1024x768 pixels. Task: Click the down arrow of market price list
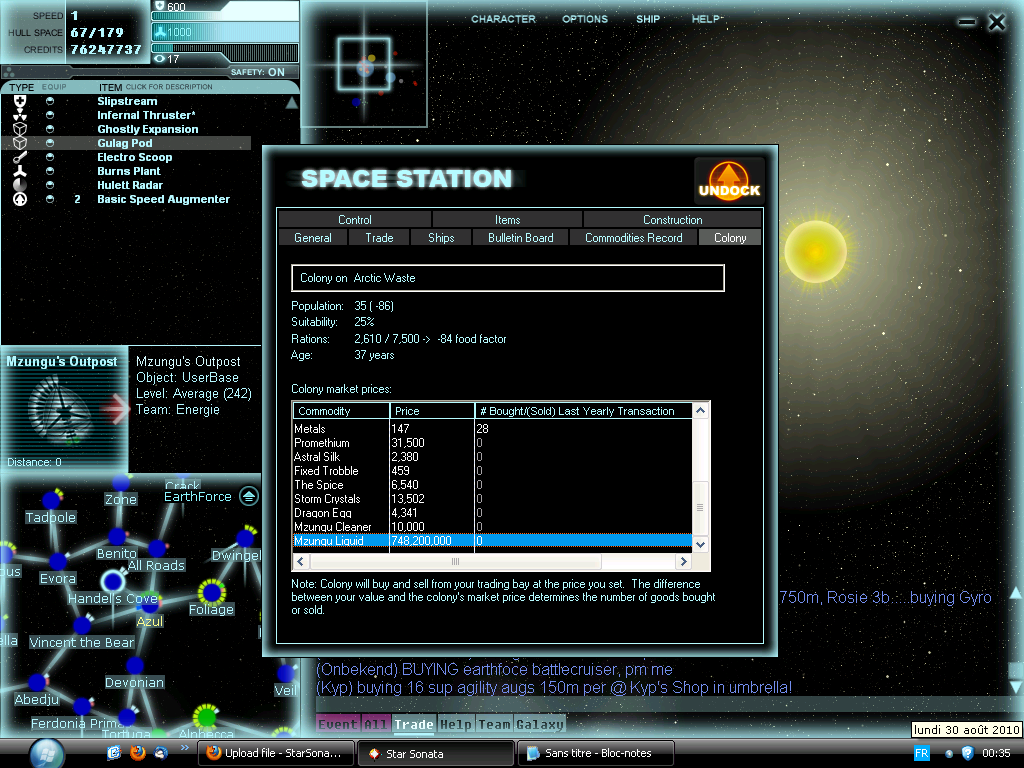pyautogui.click(x=700, y=543)
